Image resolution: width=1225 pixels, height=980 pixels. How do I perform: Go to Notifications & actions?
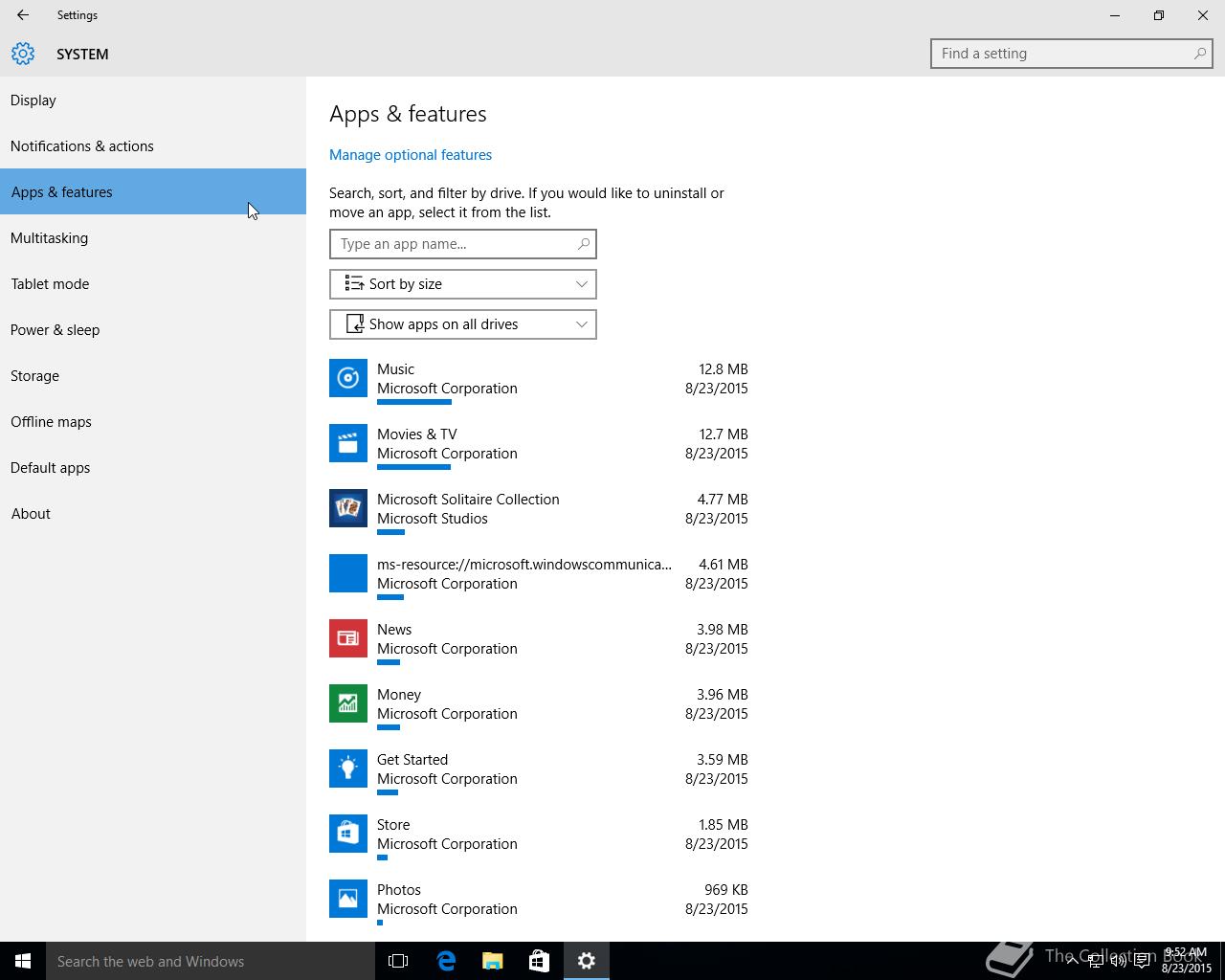pyautogui.click(x=82, y=146)
